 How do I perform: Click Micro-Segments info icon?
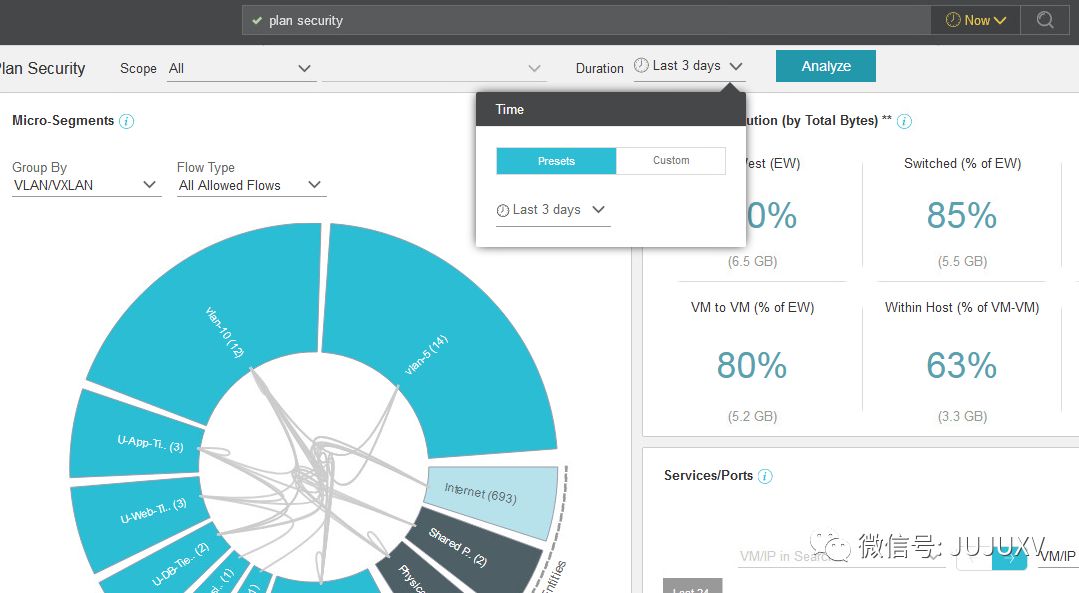(x=127, y=121)
